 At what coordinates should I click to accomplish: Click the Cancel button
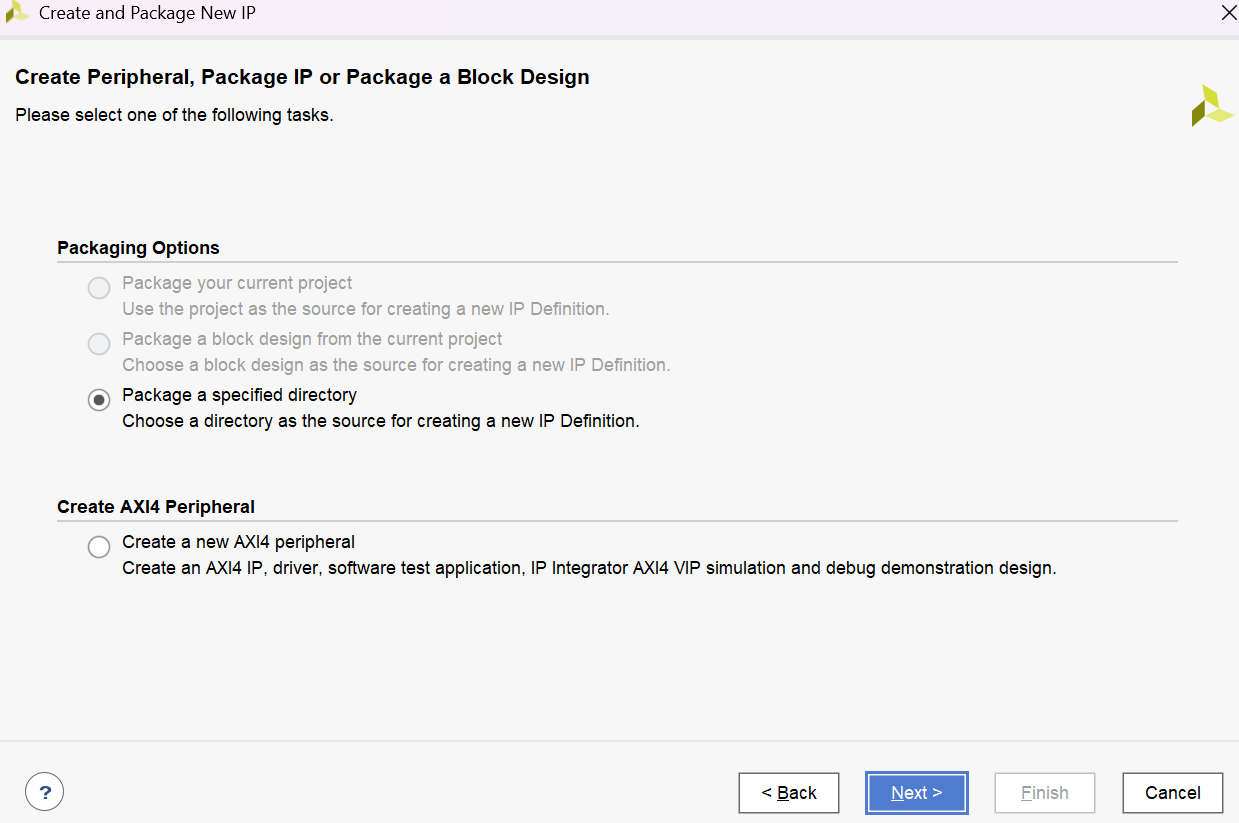pos(1172,793)
